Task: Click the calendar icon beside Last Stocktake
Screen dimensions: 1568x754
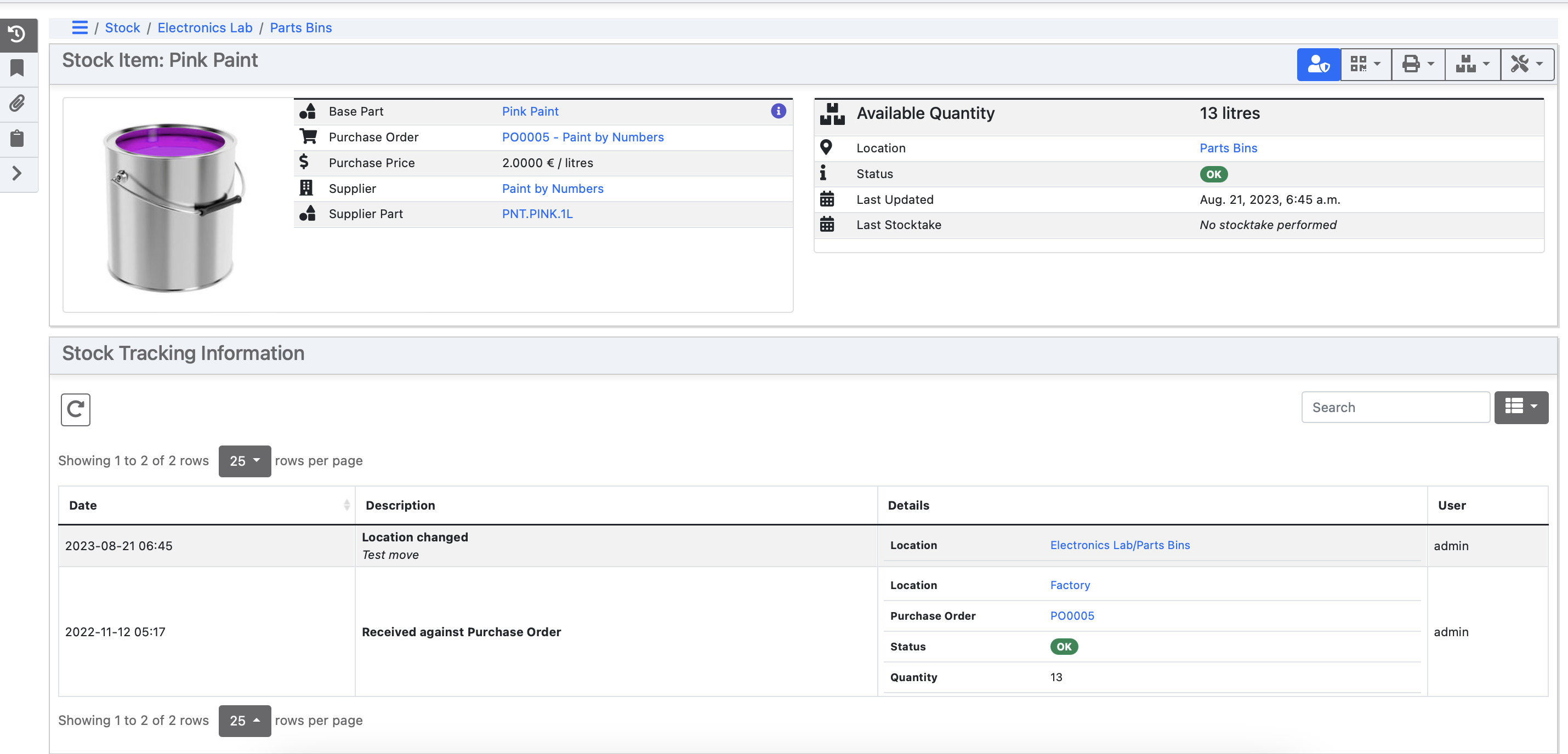Action: click(827, 224)
